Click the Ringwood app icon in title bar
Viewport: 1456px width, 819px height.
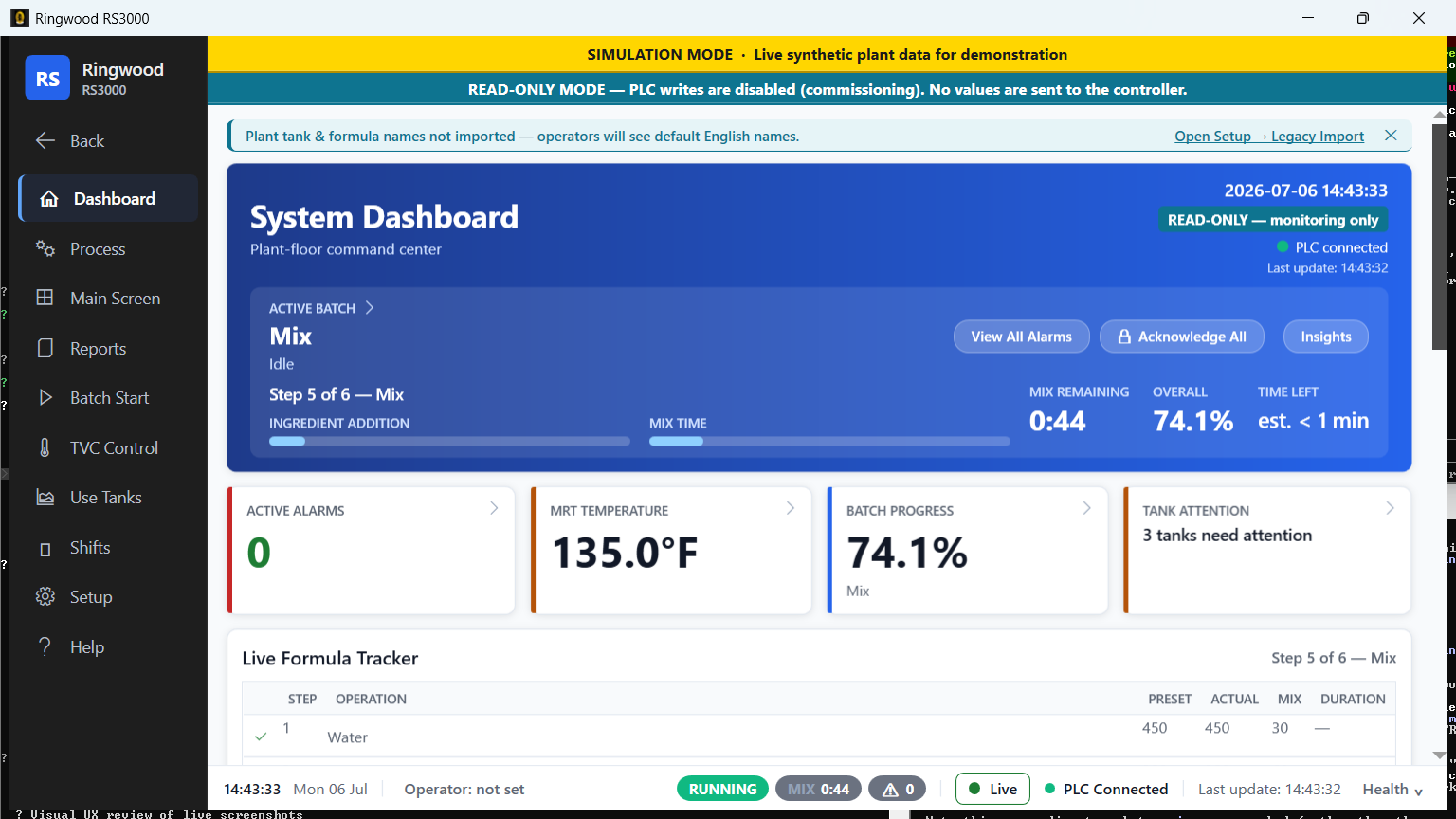(19, 18)
